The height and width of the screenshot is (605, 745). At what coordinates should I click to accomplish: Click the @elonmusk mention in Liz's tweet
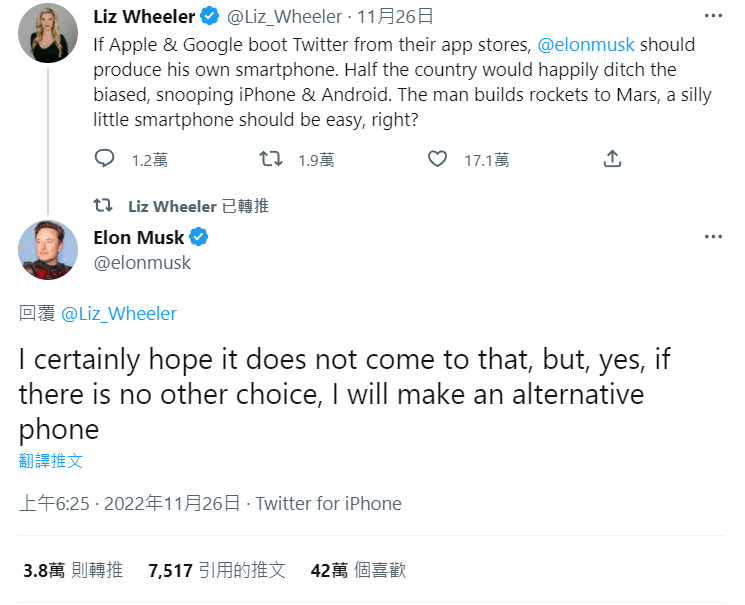click(x=586, y=45)
